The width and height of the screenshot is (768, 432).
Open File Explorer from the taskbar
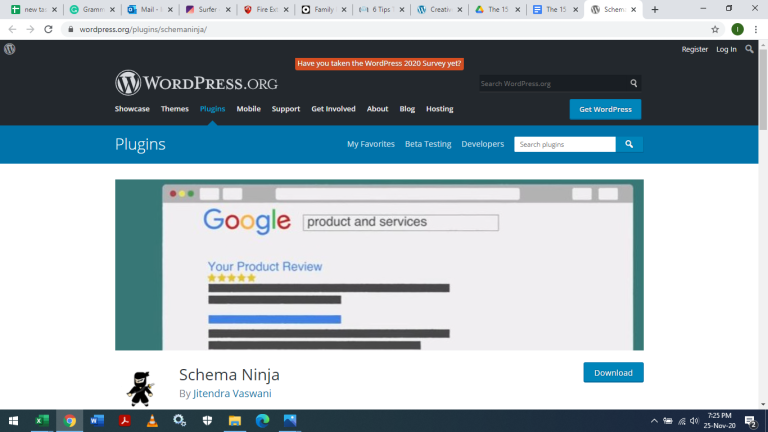pyautogui.click(x=235, y=421)
